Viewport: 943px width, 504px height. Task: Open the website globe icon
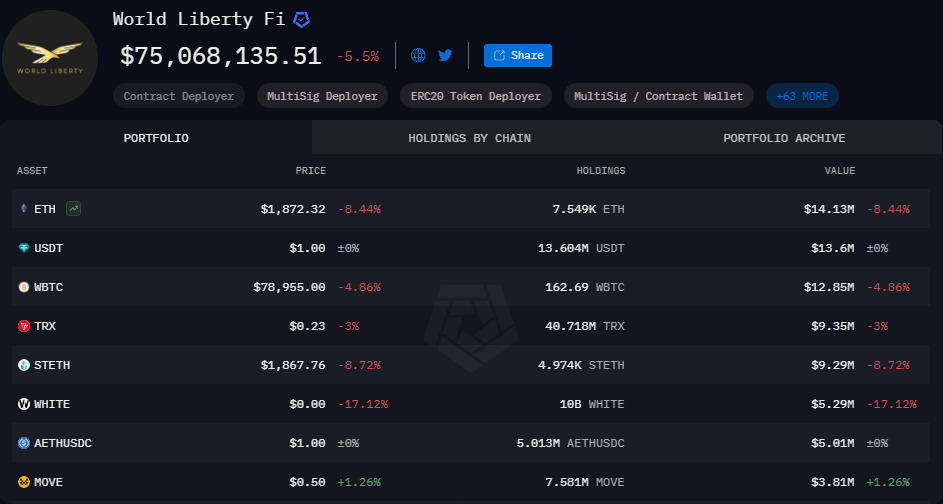(418, 55)
